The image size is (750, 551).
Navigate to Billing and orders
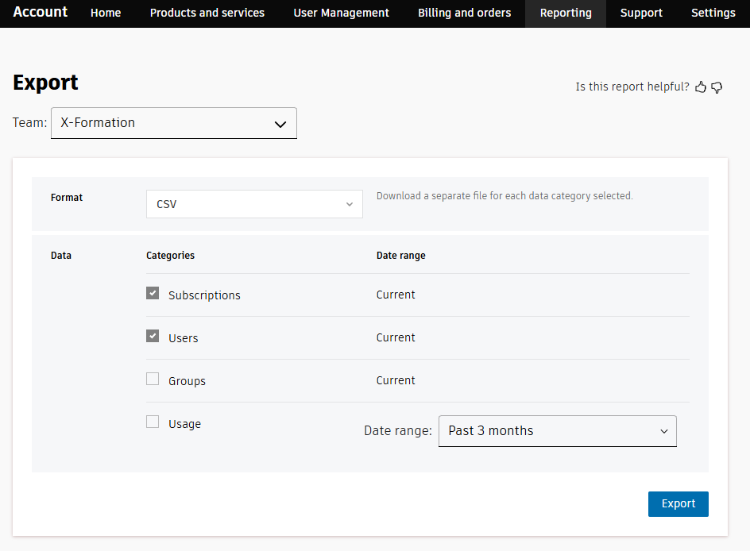pos(464,13)
